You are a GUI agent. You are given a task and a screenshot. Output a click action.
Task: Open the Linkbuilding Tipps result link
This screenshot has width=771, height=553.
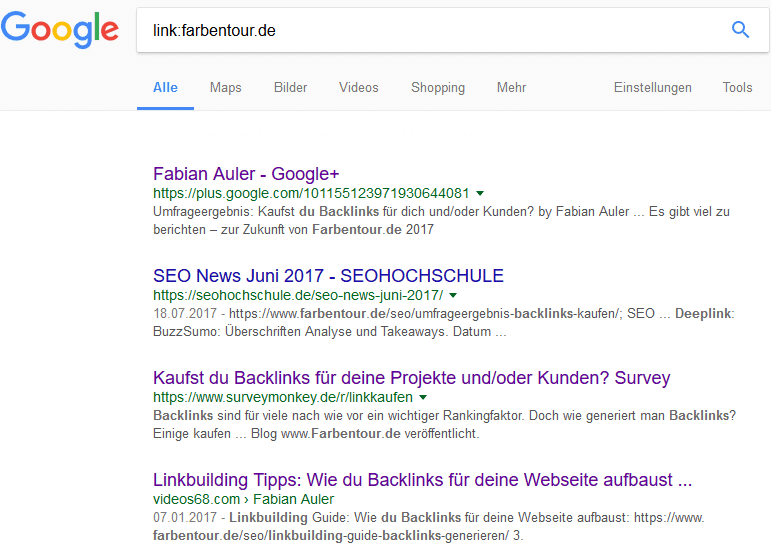point(422,480)
